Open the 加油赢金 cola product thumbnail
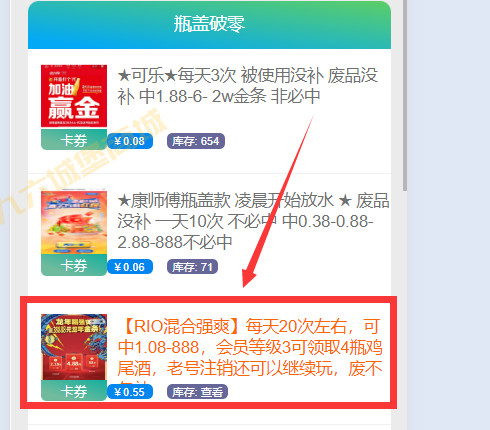This screenshot has height=430, width=490. [x=74, y=96]
